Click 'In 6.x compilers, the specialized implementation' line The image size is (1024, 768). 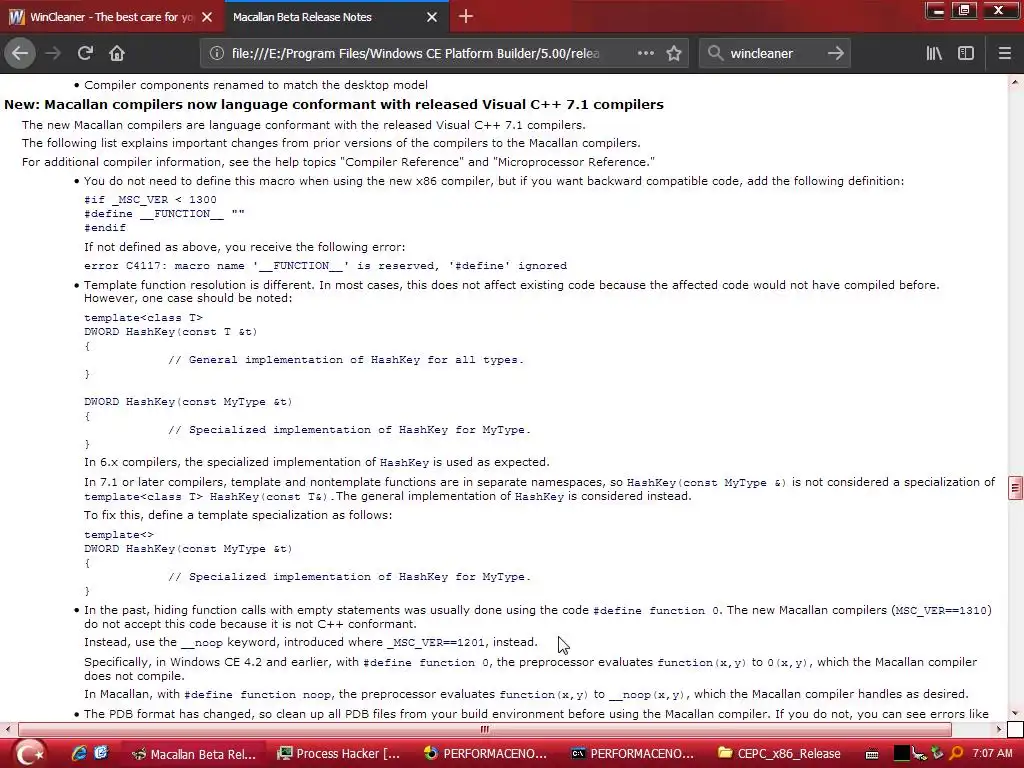pos(317,462)
